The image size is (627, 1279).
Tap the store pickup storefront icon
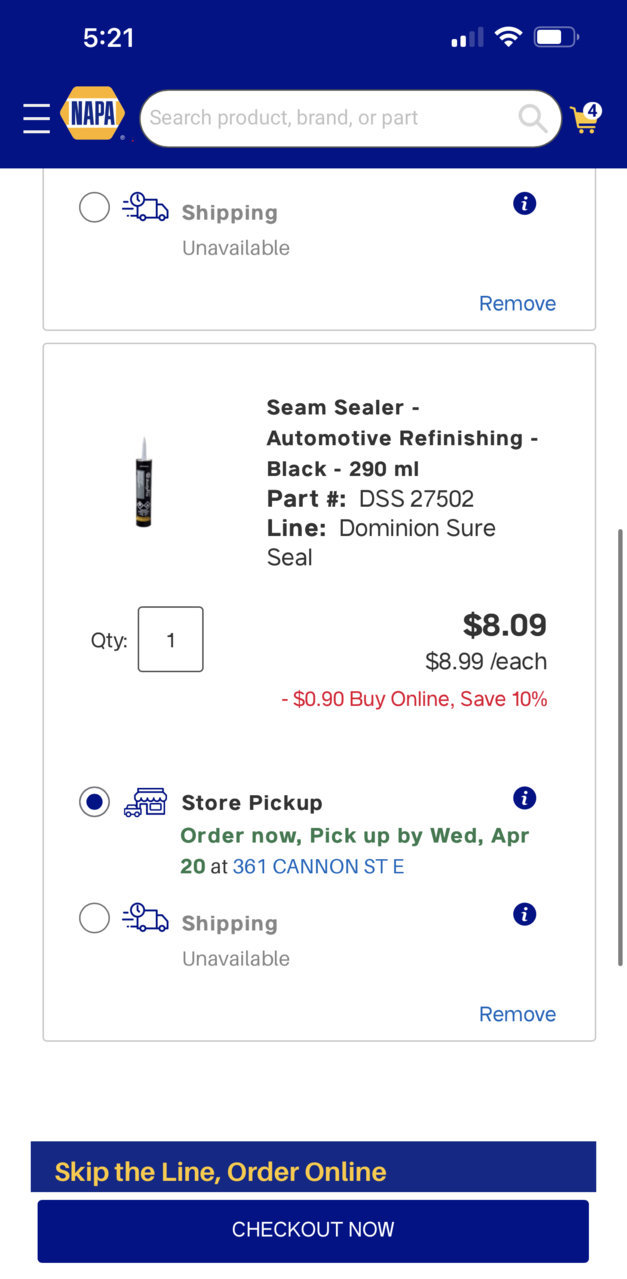[x=145, y=802]
